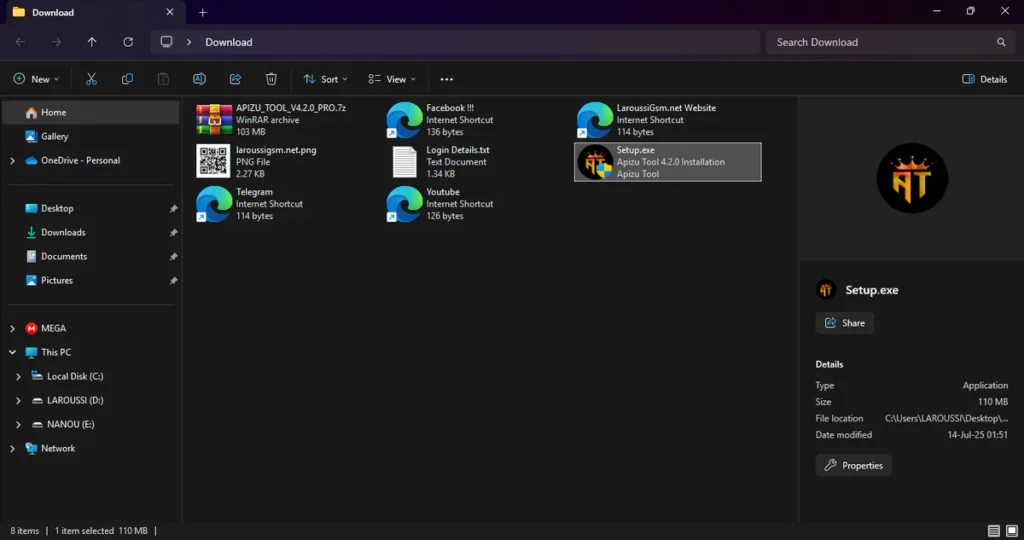Click the Share button in details pane
This screenshot has height=540, width=1024.
[844, 323]
